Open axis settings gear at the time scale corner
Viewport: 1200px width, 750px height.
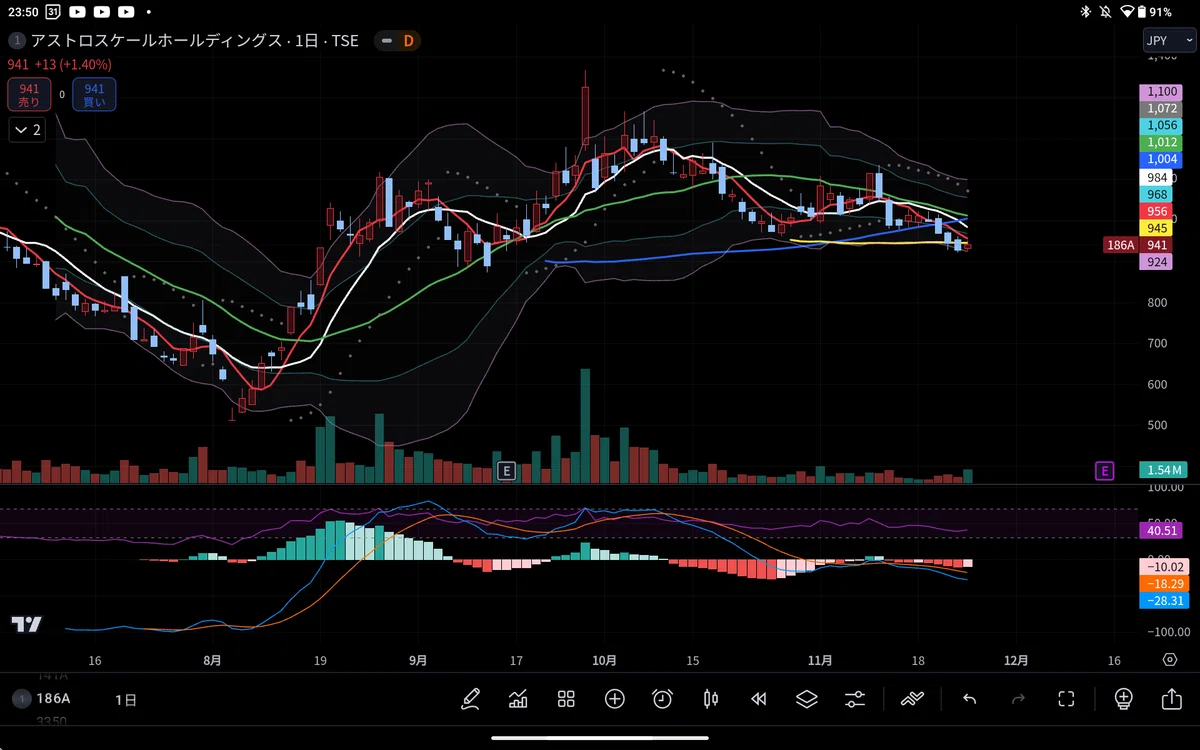(1169, 660)
